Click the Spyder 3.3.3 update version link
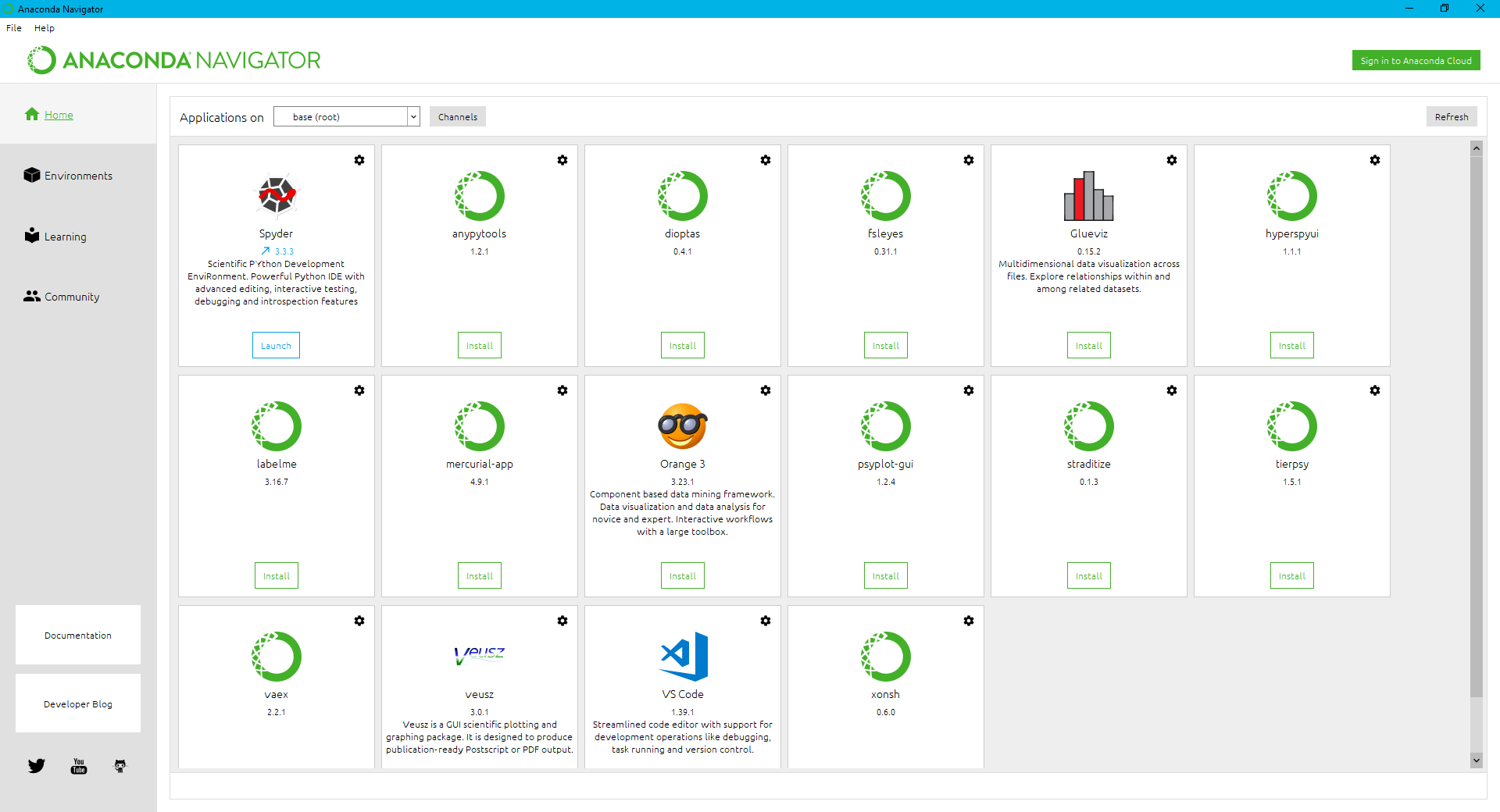Viewport: 1500px width, 812px height. pos(277,251)
